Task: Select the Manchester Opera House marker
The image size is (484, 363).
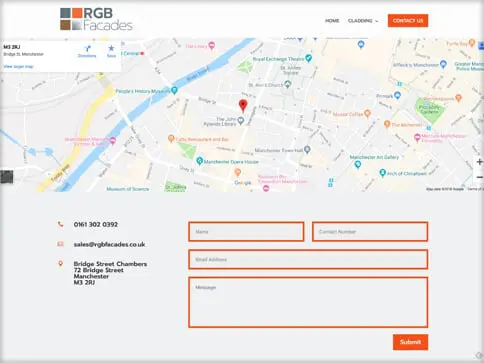Action: [x=200, y=161]
